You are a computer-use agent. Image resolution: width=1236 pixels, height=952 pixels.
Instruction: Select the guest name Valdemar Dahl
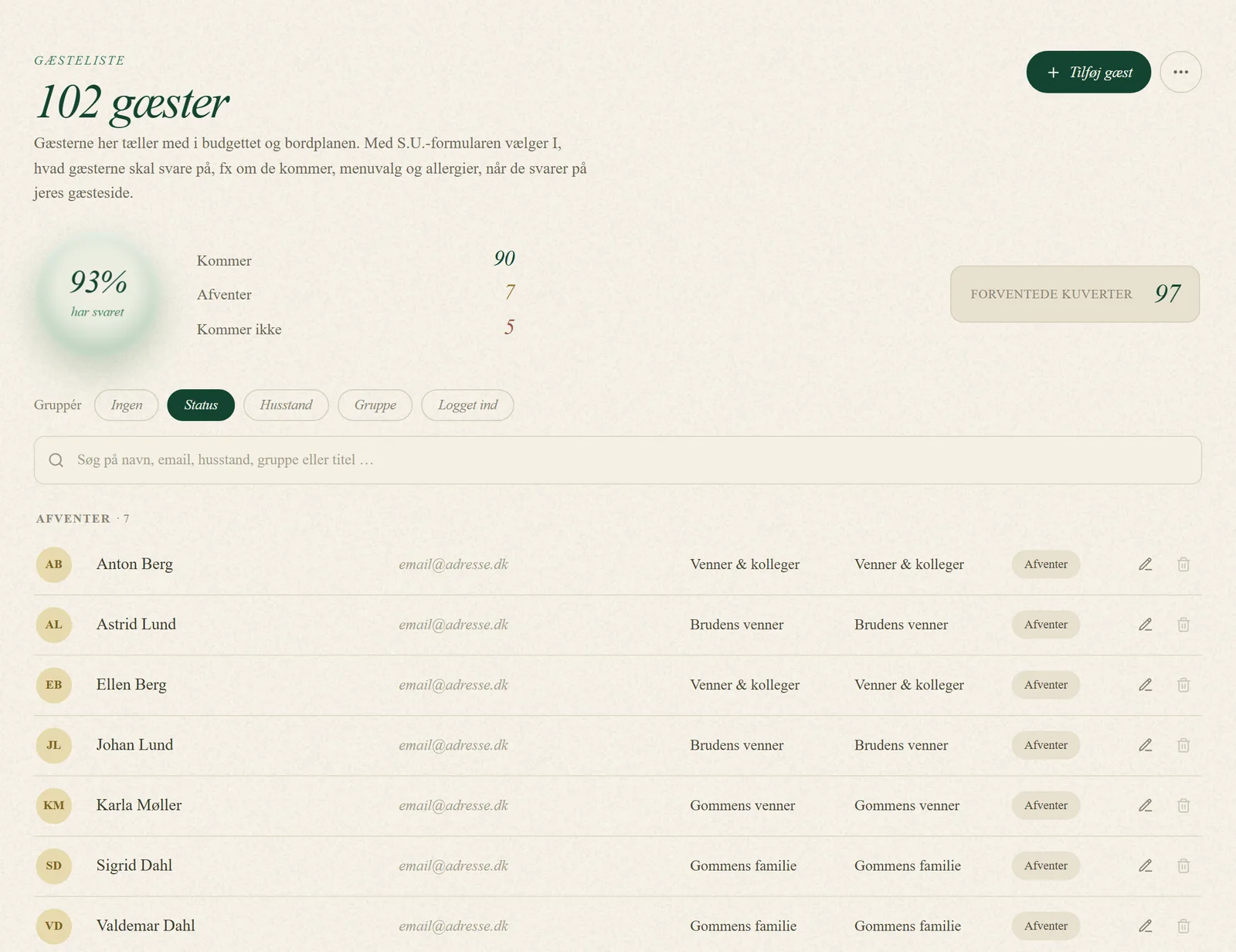[145, 926]
